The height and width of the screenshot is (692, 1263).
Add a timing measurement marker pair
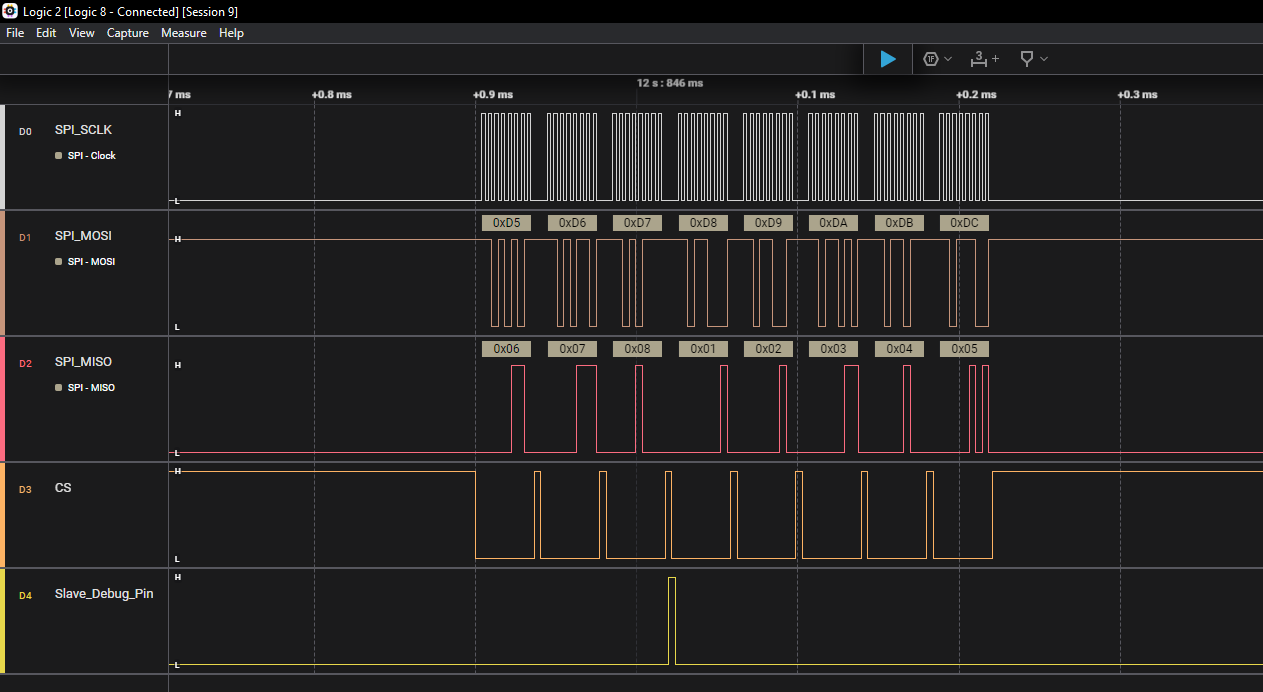coord(984,59)
